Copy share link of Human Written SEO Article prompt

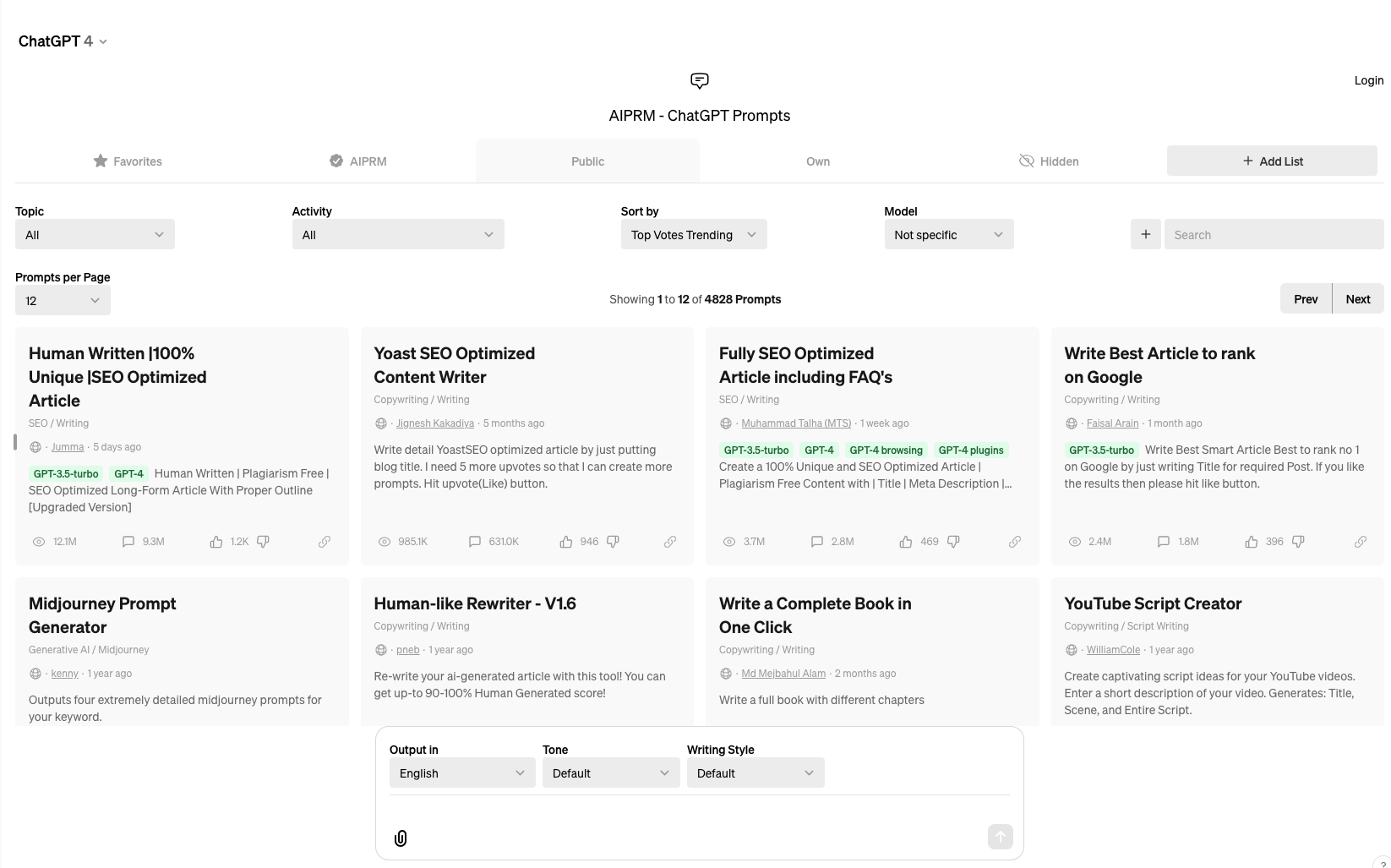pos(324,542)
